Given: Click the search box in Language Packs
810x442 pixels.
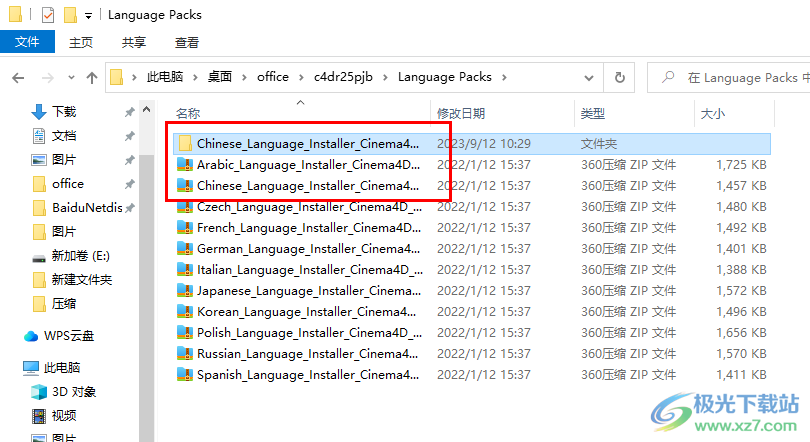Looking at the screenshot, I should click(x=728, y=77).
